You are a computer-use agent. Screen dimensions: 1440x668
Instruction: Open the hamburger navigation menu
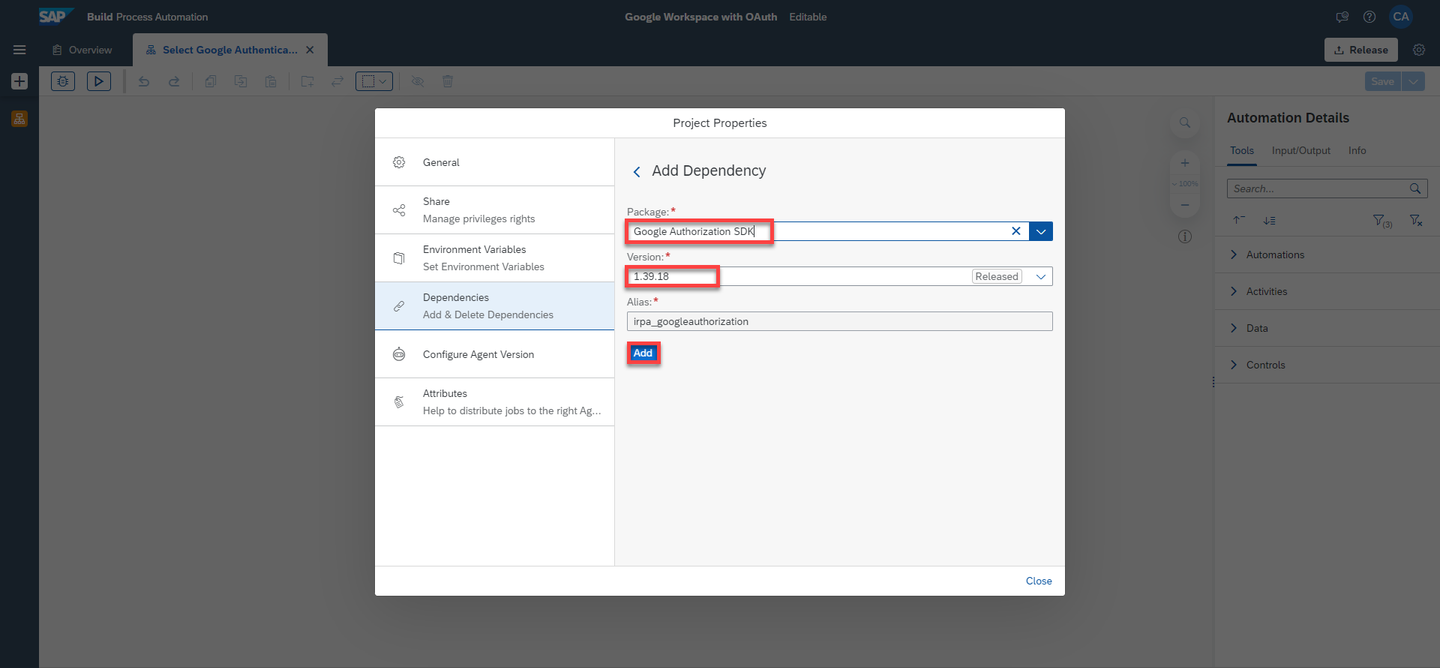pos(19,50)
